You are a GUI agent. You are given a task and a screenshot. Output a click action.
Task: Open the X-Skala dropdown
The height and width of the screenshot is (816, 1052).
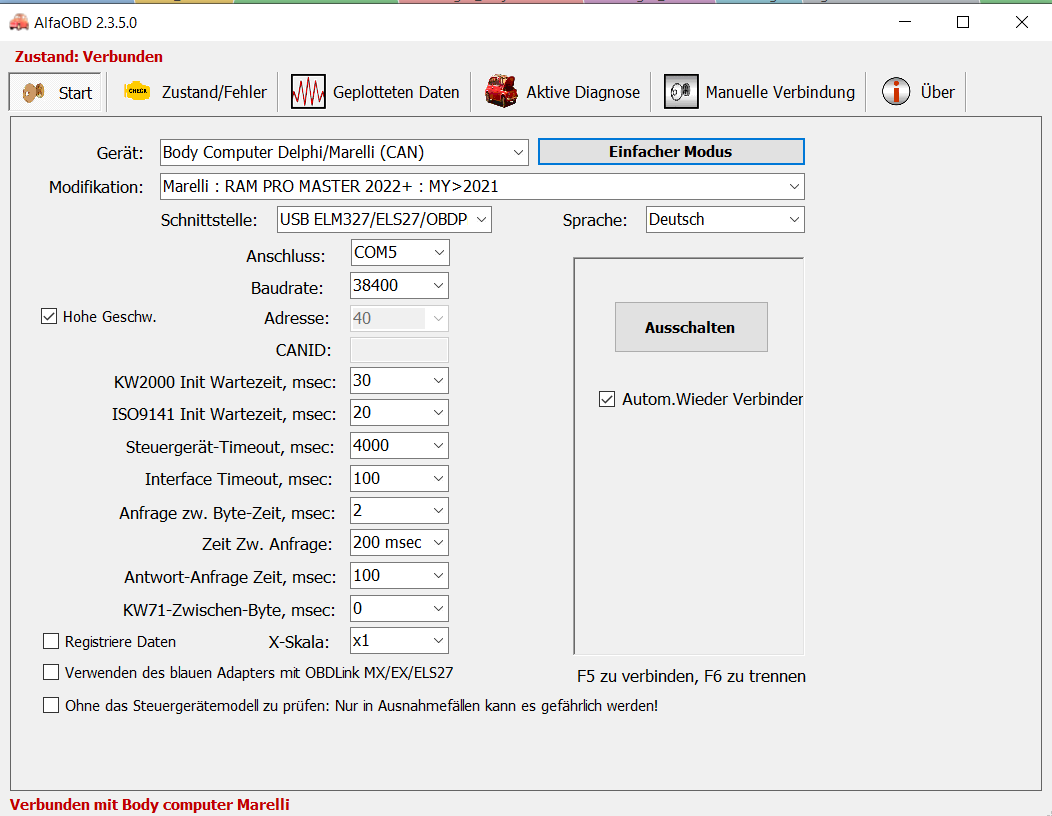click(400, 641)
